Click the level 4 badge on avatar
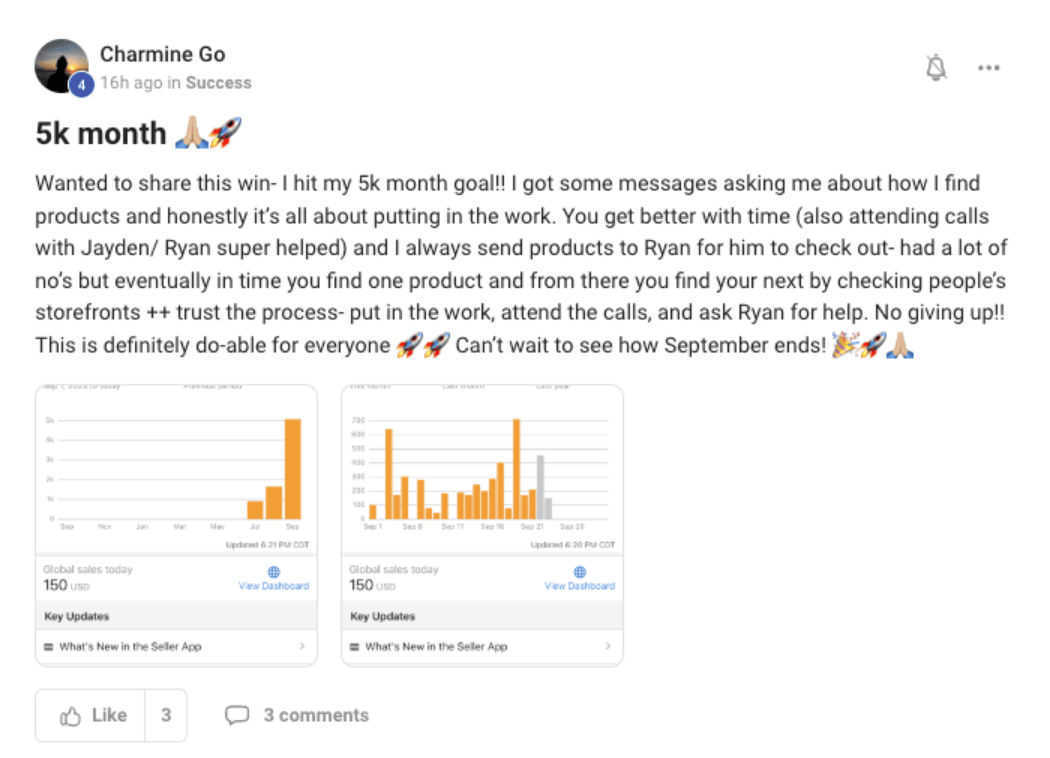Viewport: 1050px width, 758px height. (81, 86)
